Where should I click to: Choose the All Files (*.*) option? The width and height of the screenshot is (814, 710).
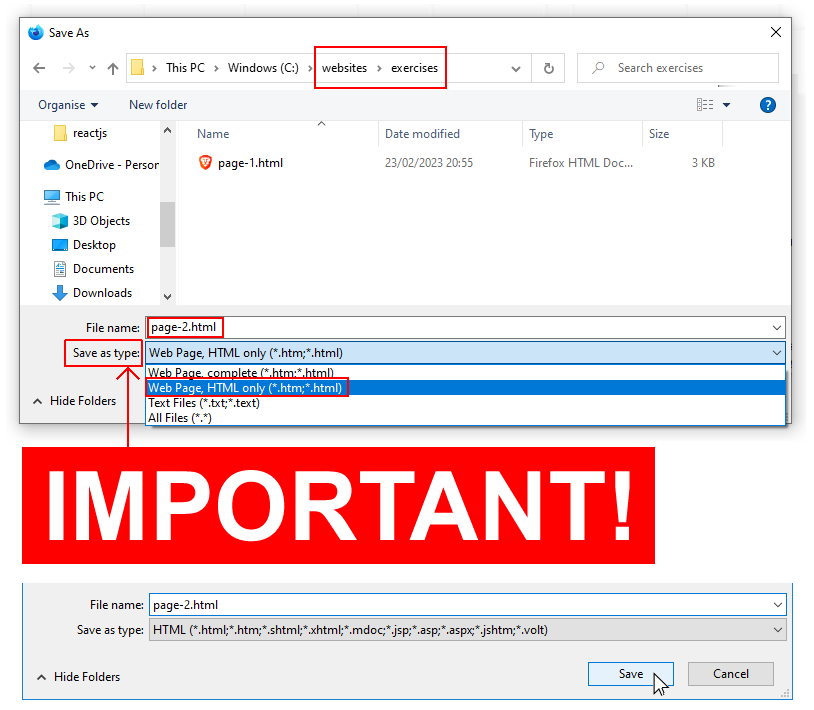[180, 418]
